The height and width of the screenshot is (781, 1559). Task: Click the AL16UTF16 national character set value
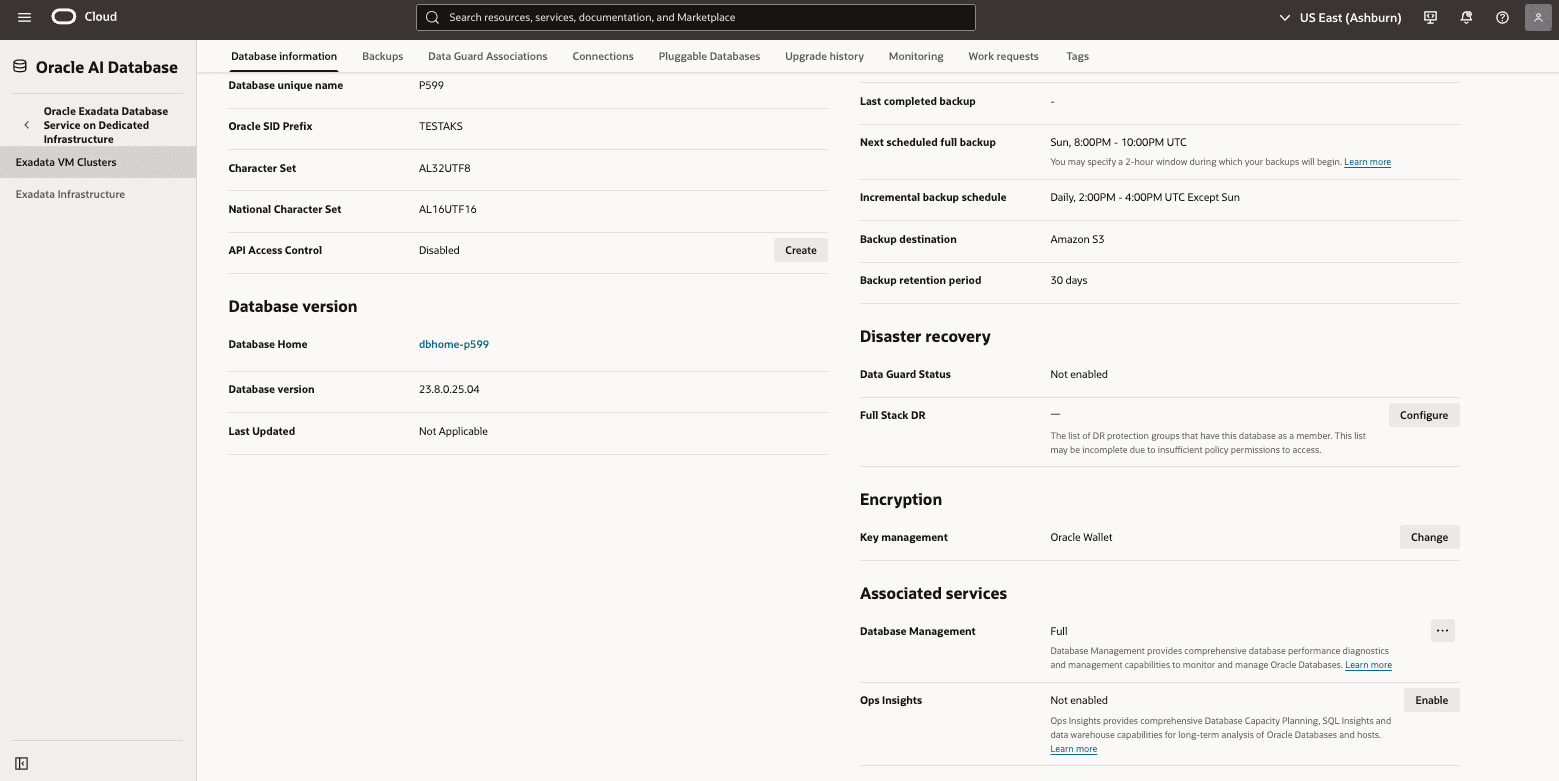pyautogui.click(x=448, y=209)
